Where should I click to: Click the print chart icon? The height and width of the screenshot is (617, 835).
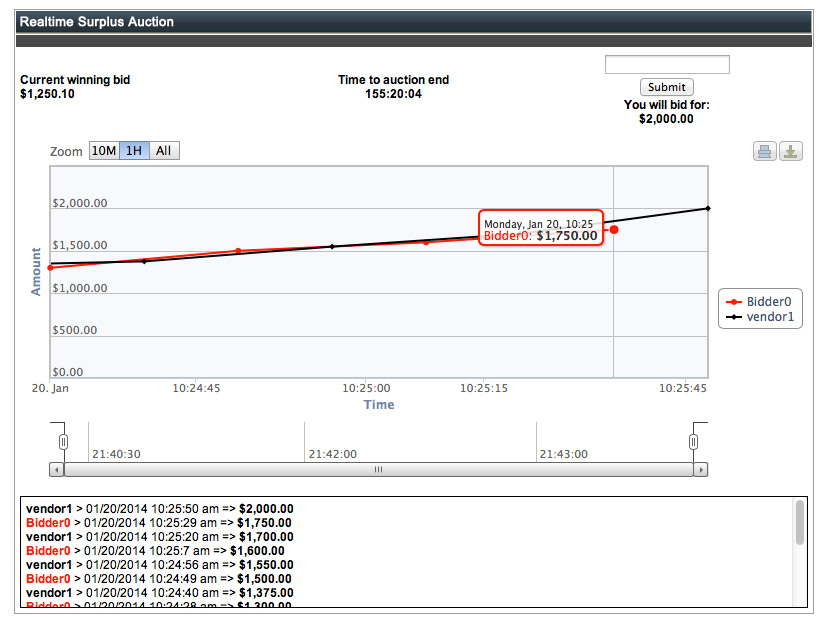765,152
